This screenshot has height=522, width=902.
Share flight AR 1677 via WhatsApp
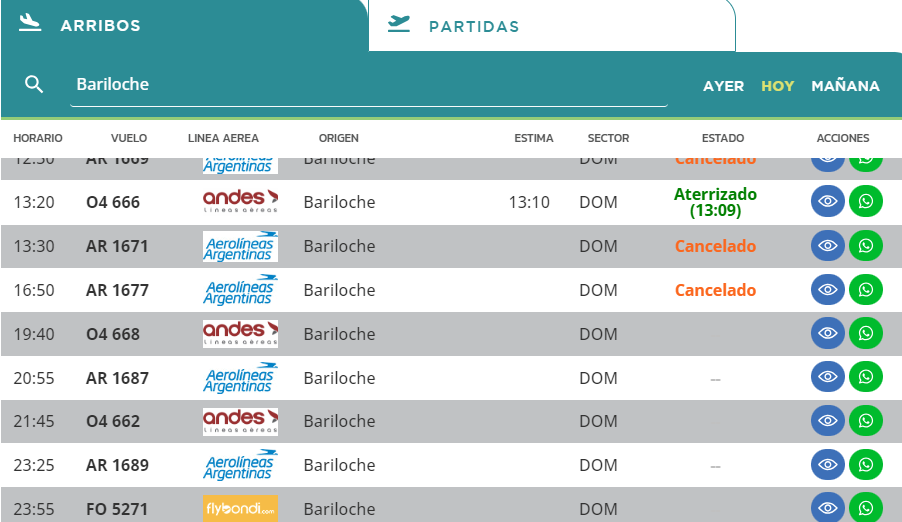pos(865,290)
